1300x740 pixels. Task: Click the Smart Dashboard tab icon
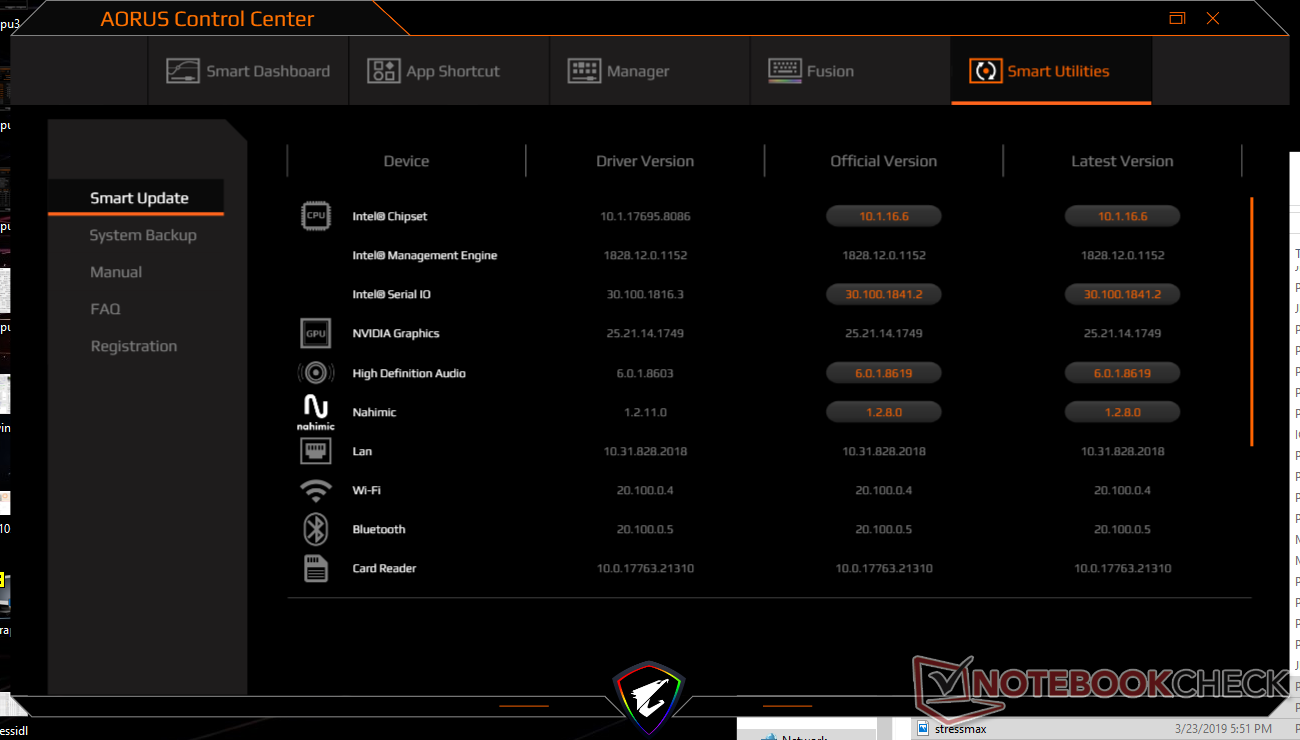click(183, 71)
